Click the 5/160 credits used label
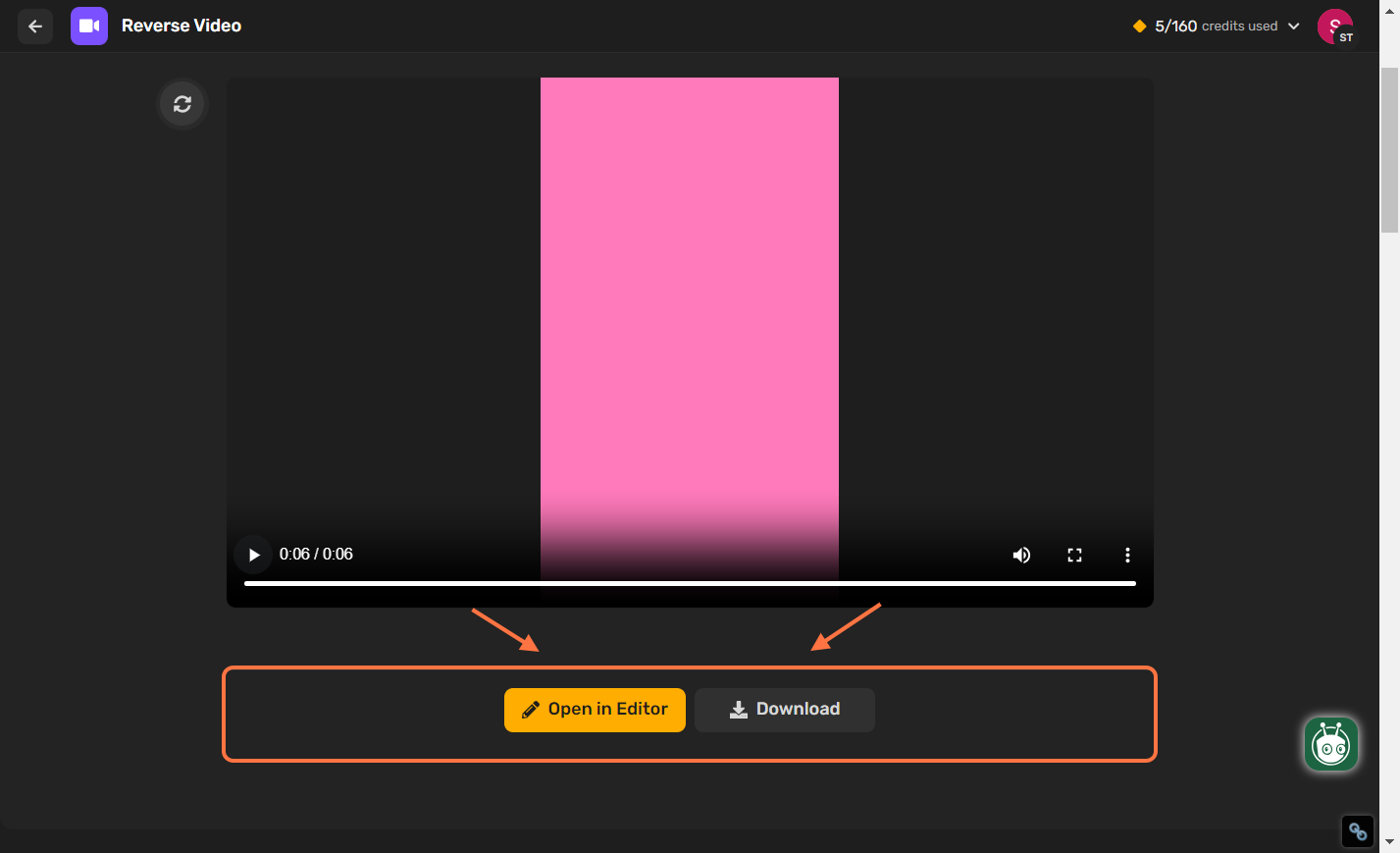The height and width of the screenshot is (853, 1400). coord(1215,27)
